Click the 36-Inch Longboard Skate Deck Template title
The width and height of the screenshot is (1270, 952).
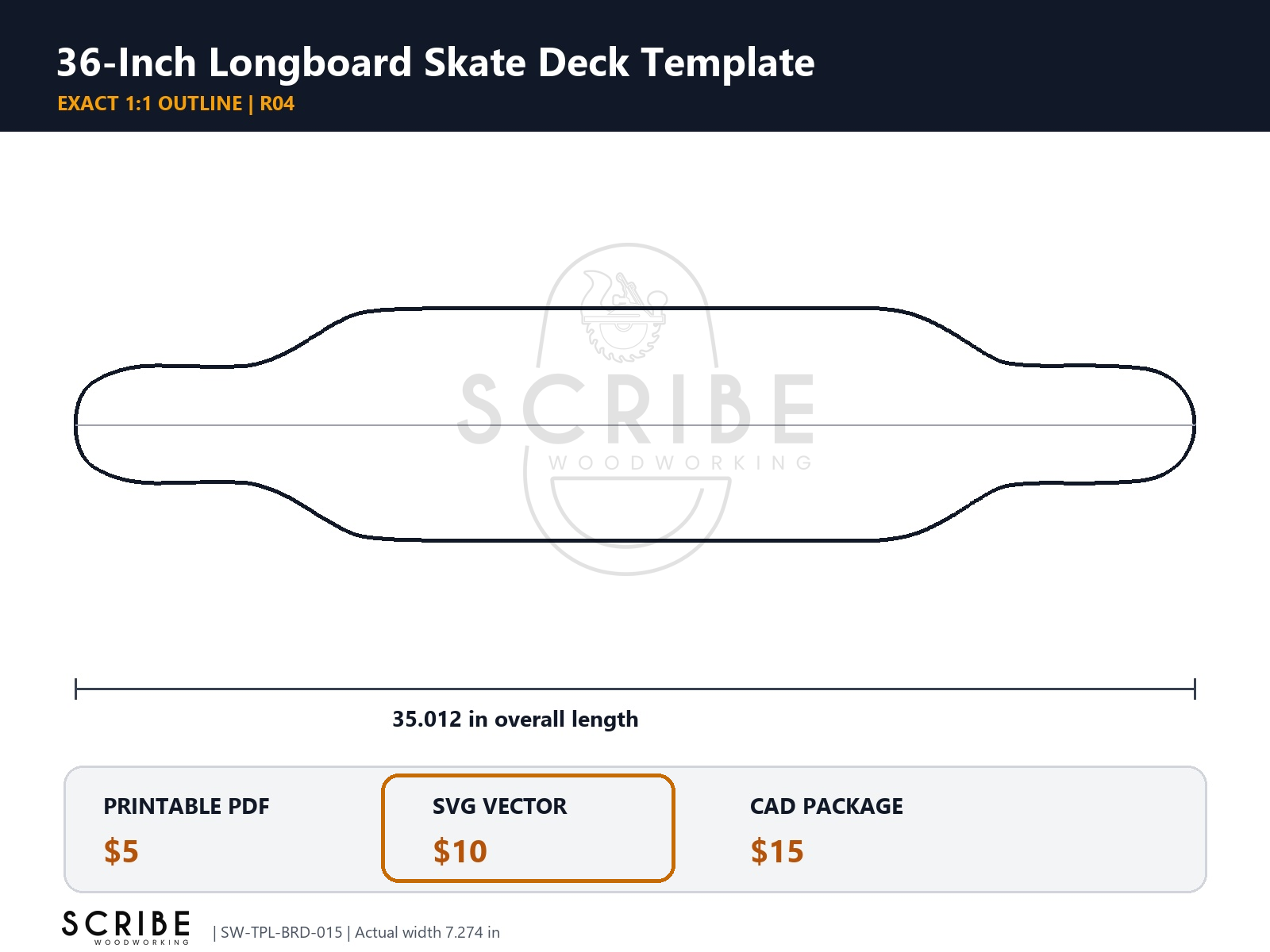pyautogui.click(x=436, y=62)
